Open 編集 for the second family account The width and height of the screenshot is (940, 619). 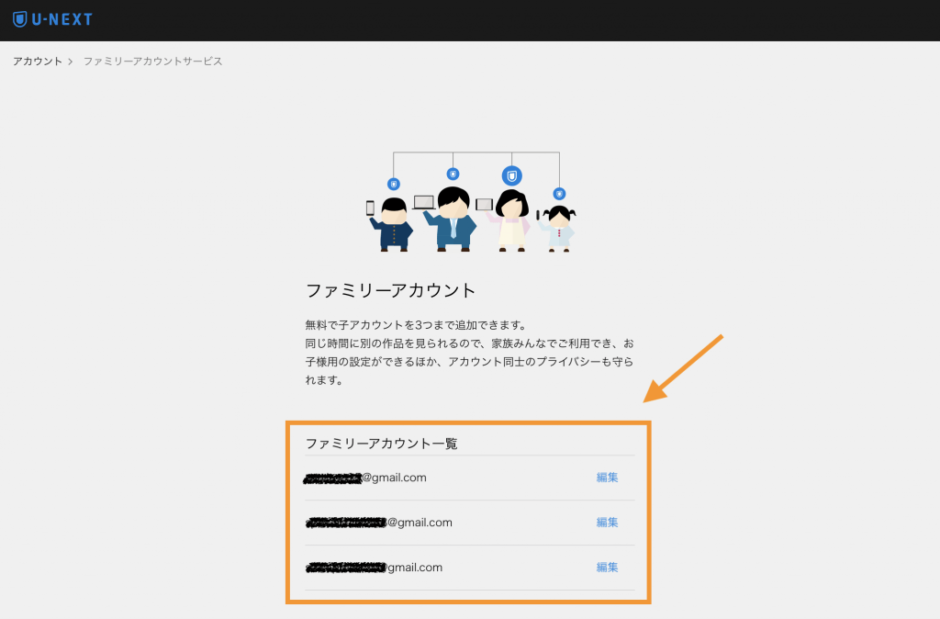607,523
